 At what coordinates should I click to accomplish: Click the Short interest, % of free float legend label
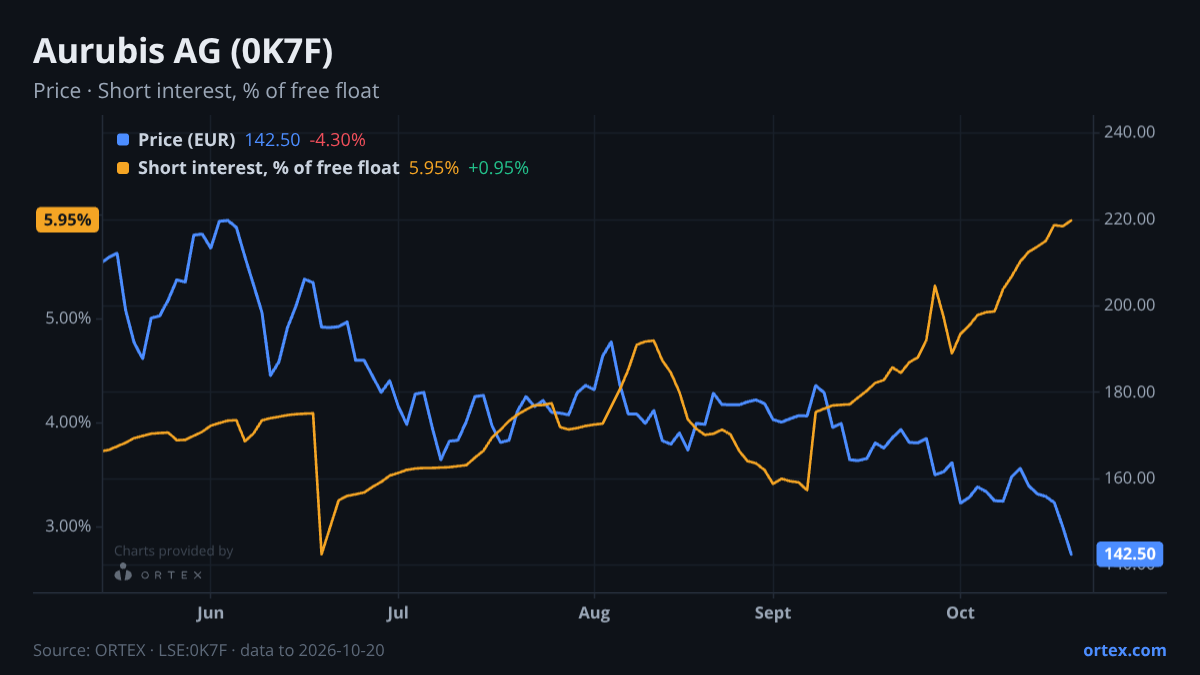(268, 168)
